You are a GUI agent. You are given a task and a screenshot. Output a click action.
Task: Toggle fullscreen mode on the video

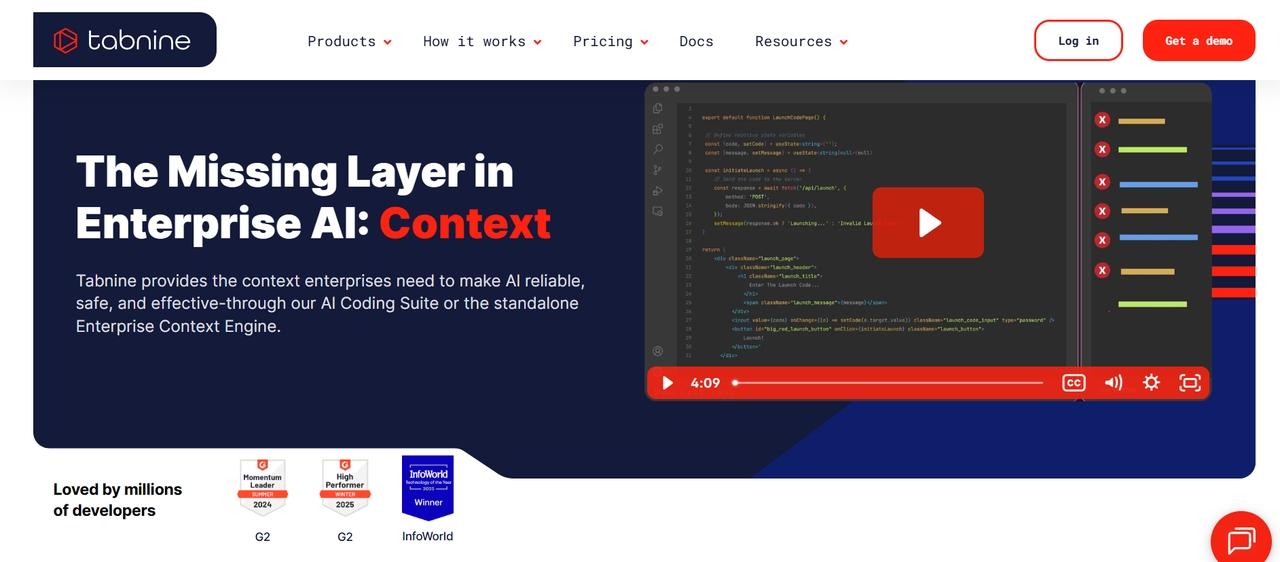pyautogui.click(x=1190, y=383)
